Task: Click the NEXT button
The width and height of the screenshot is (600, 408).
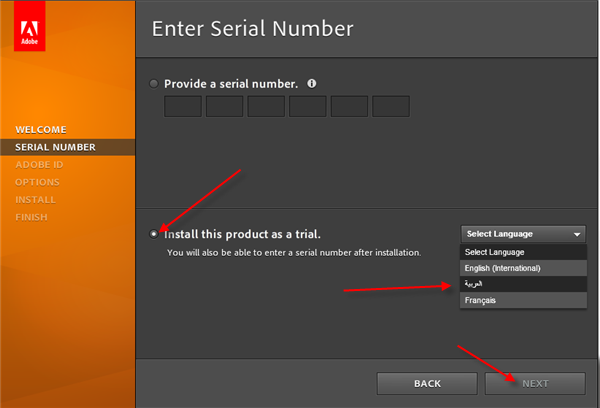Action: [535, 384]
